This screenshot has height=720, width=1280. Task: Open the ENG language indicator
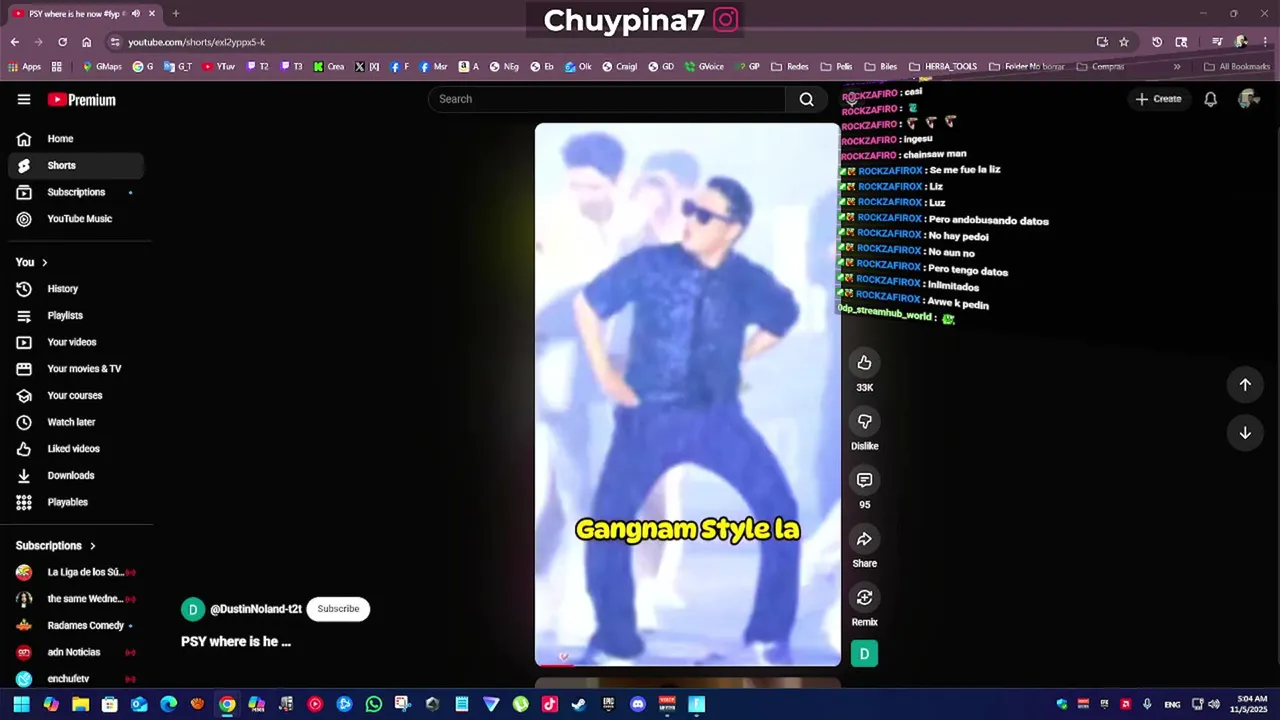click(x=1170, y=704)
